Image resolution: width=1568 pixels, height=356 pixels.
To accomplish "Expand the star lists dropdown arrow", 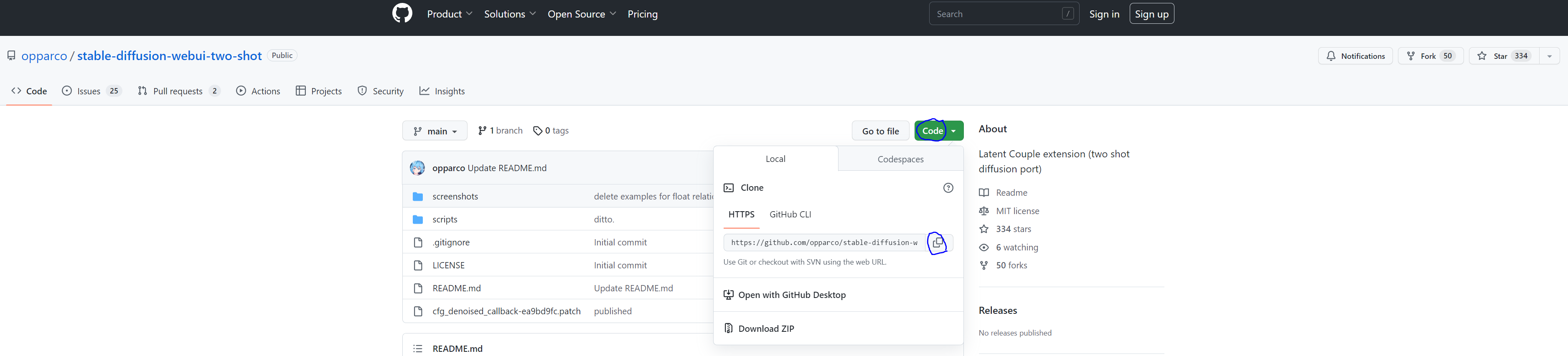I will coord(1549,56).
